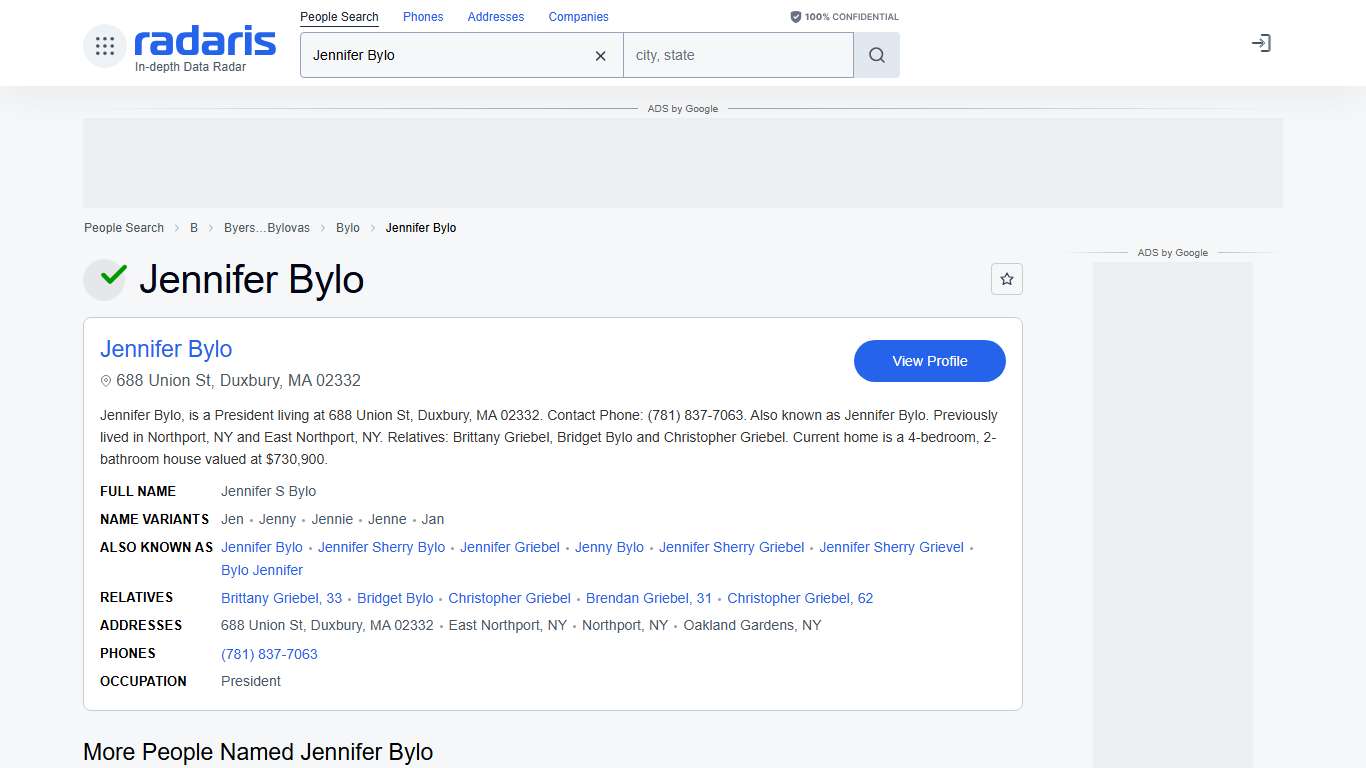This screenshot has width=1366, height=768.
Task: Open relative Brittany Griebel, 33
Action: [281, 598]
